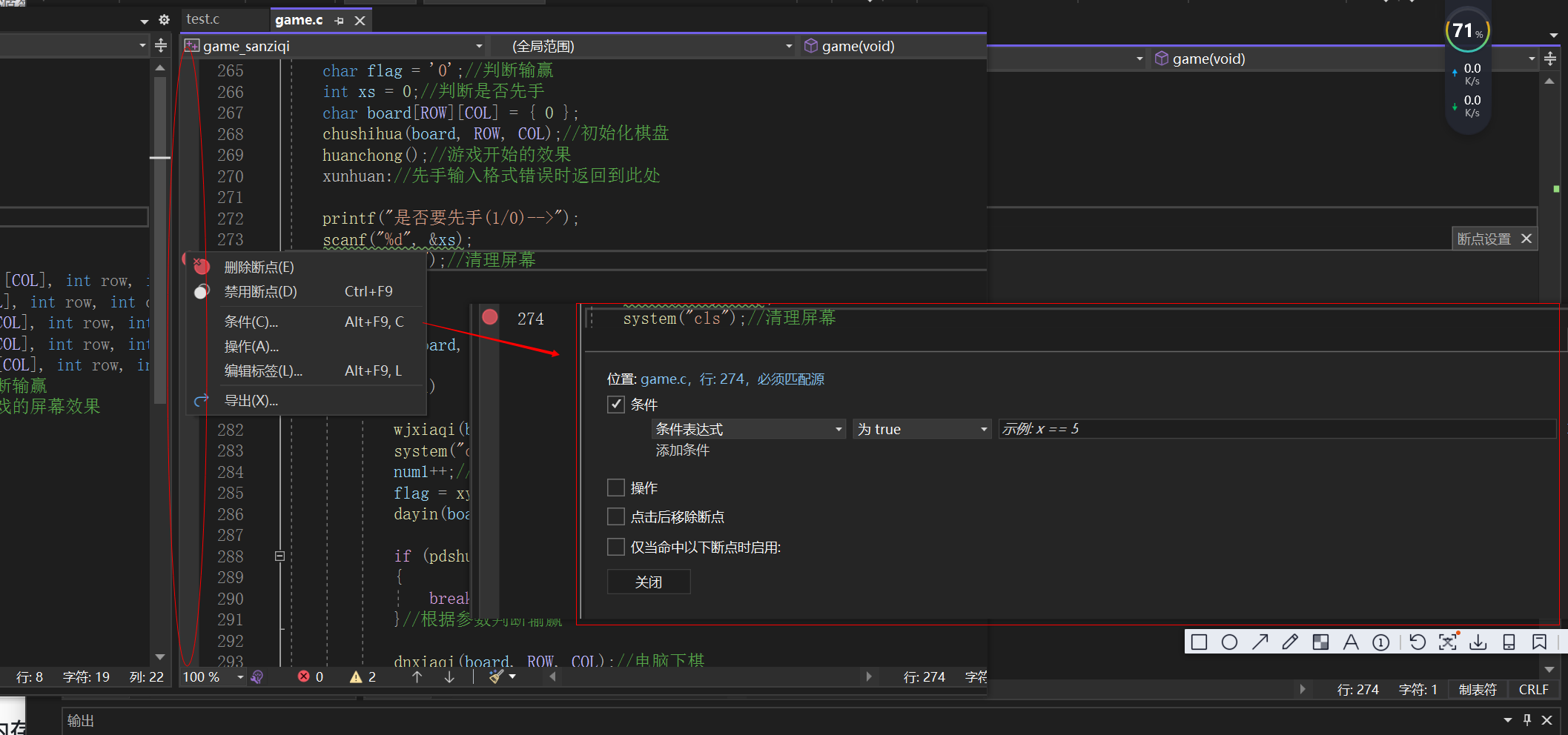
Task: Click the code cleanup broom icon
Action: pyautogui.click(x=497, y=676)
